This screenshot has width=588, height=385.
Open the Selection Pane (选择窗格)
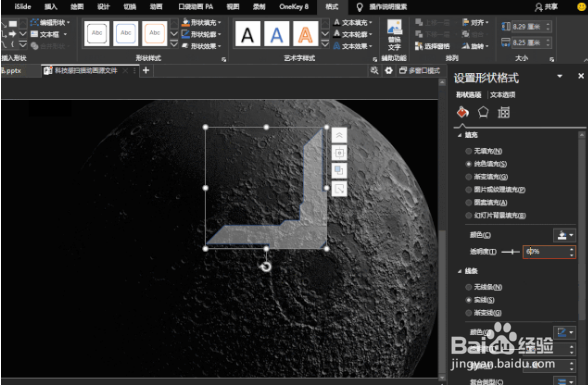pyautogui.click(x=432, y=46)
